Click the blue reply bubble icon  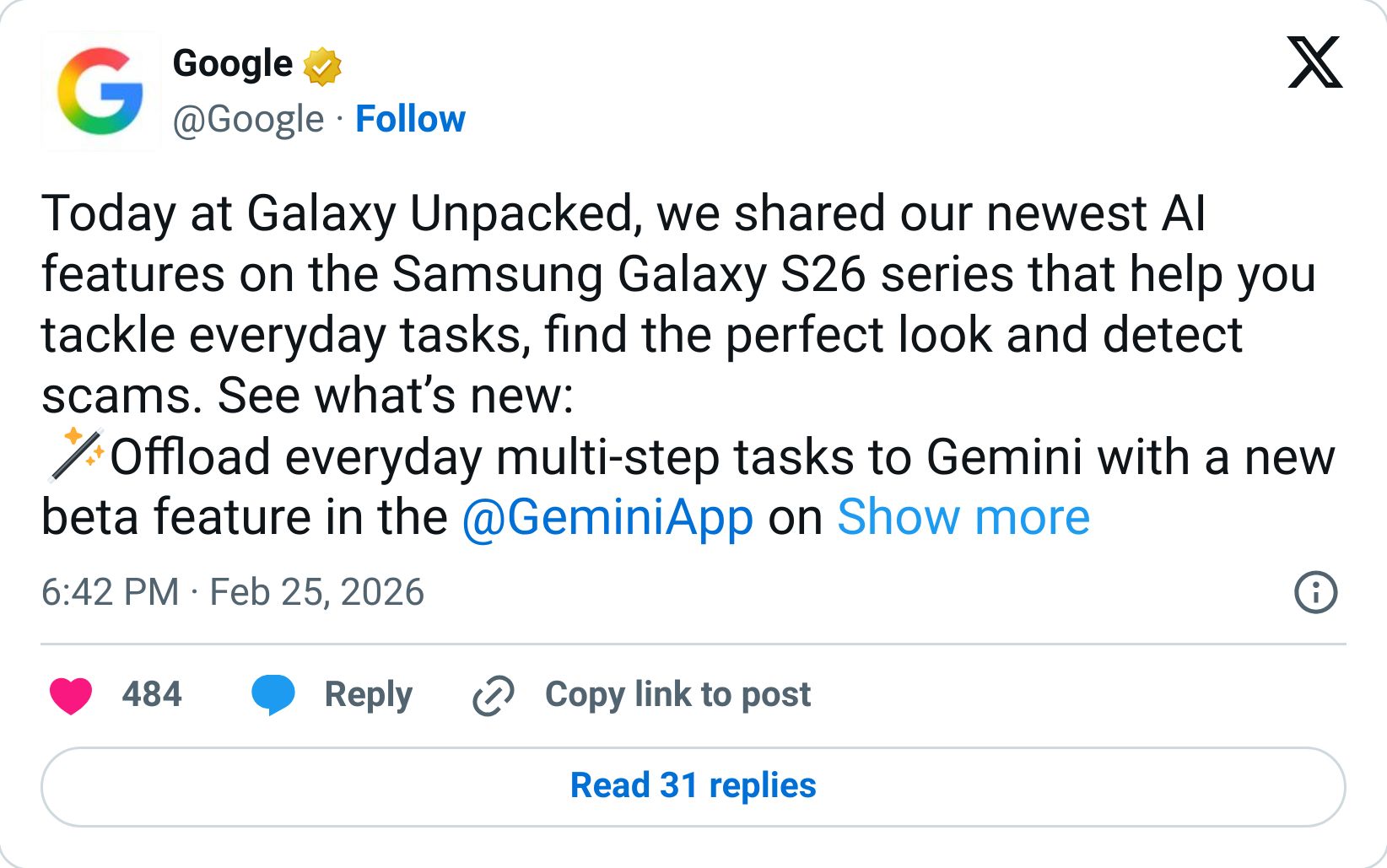[x=273, y=694]
